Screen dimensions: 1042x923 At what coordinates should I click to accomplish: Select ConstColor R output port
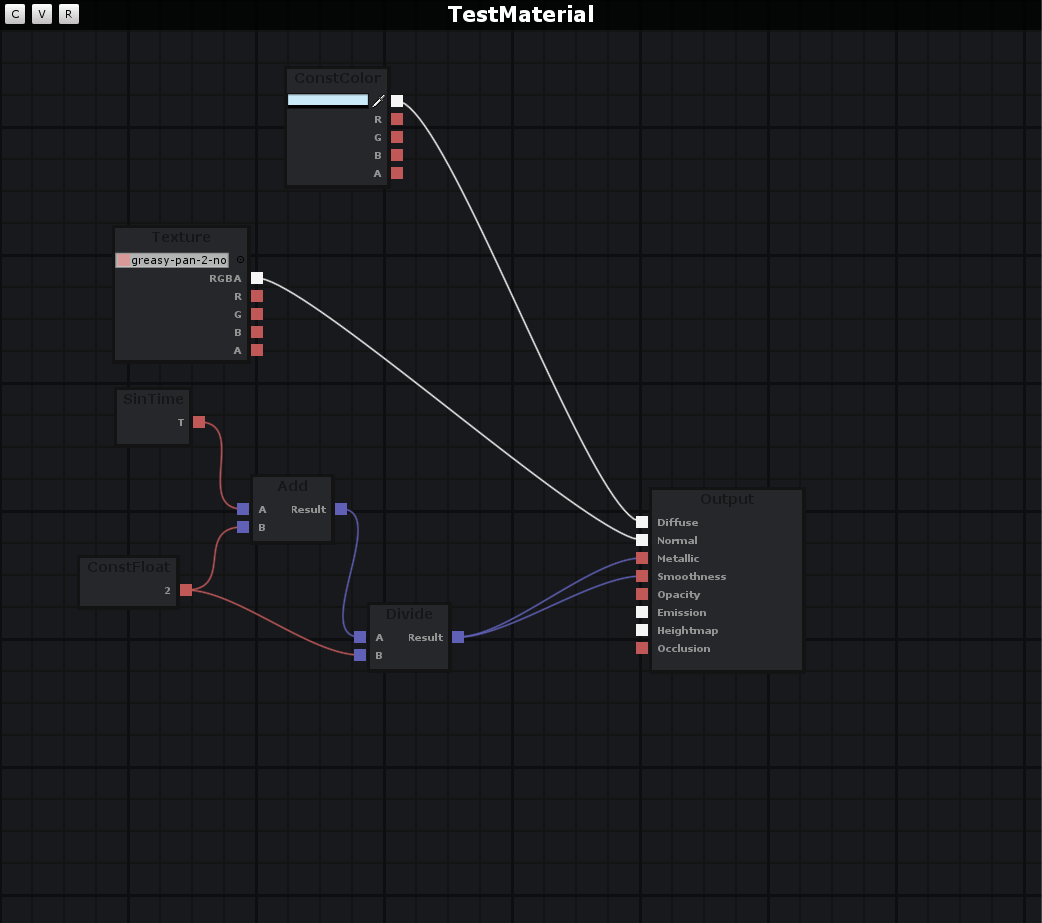(x=397, y=119)
